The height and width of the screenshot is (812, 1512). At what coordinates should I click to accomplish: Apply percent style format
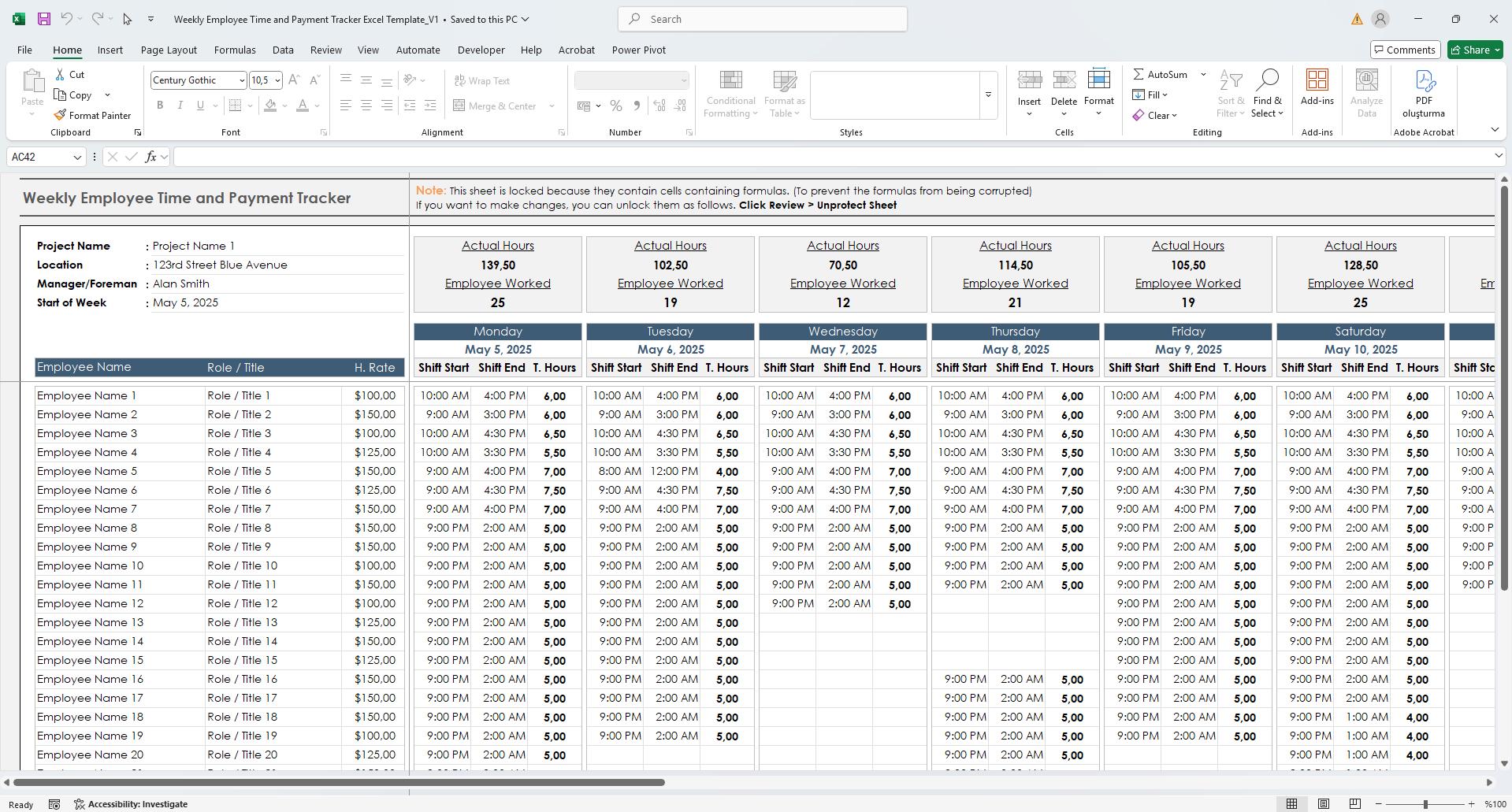(616, 106)
